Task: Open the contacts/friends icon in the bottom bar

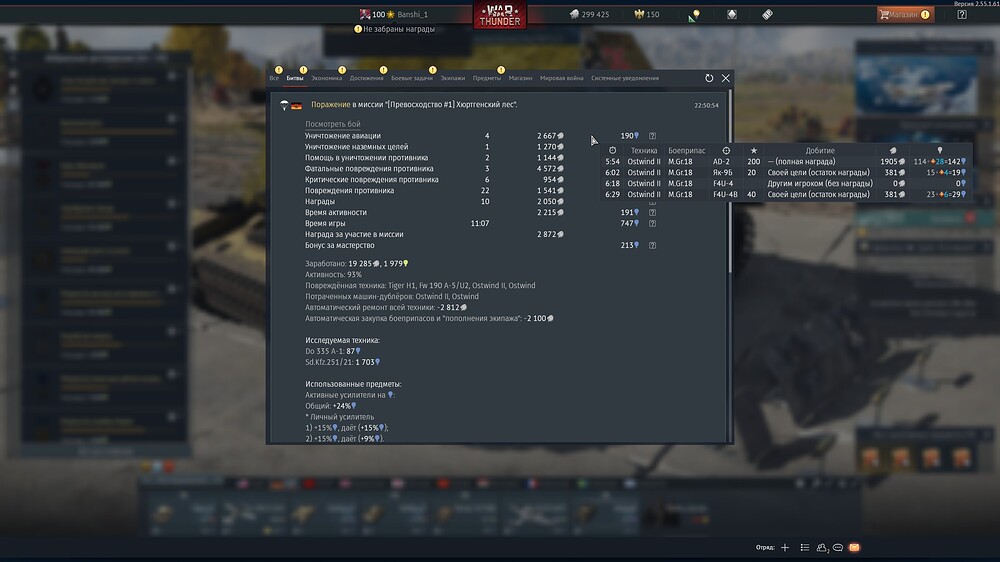Action: [x=821, y=548]
